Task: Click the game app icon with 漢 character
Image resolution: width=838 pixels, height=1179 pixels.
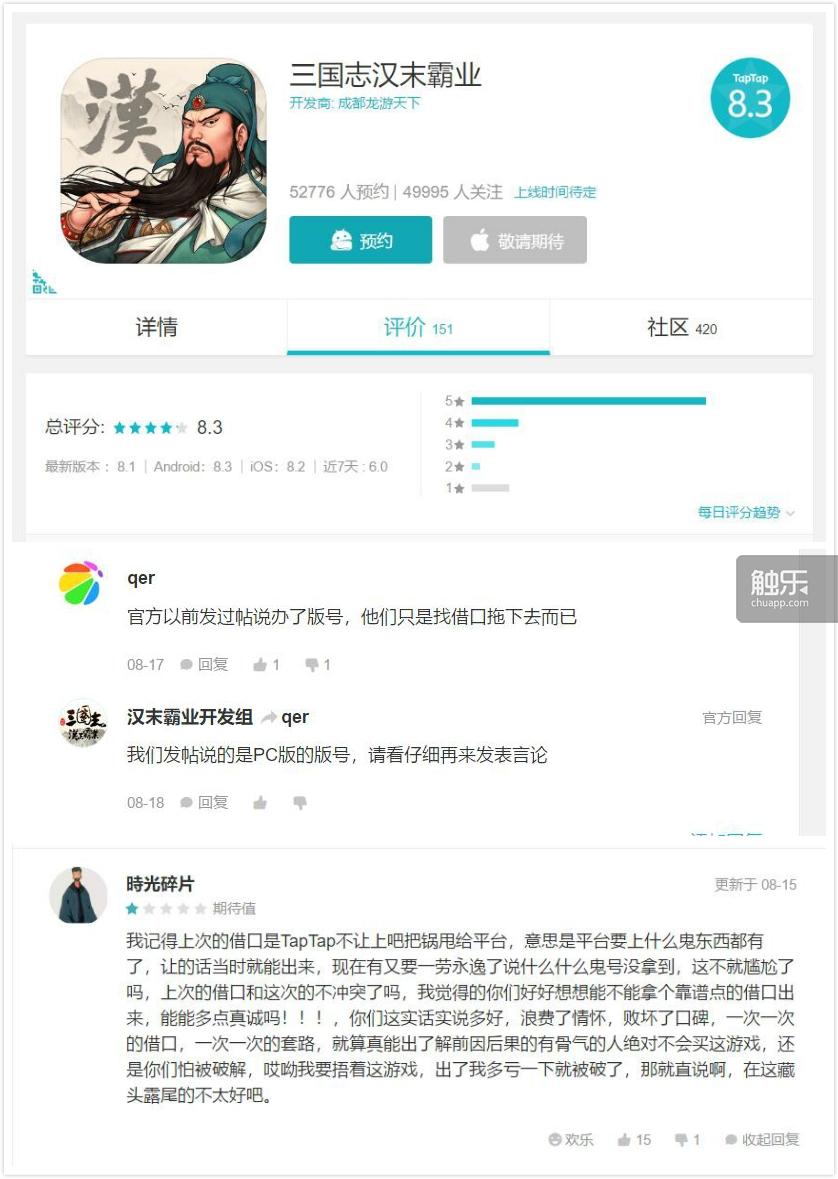Action: coord(163,162)
